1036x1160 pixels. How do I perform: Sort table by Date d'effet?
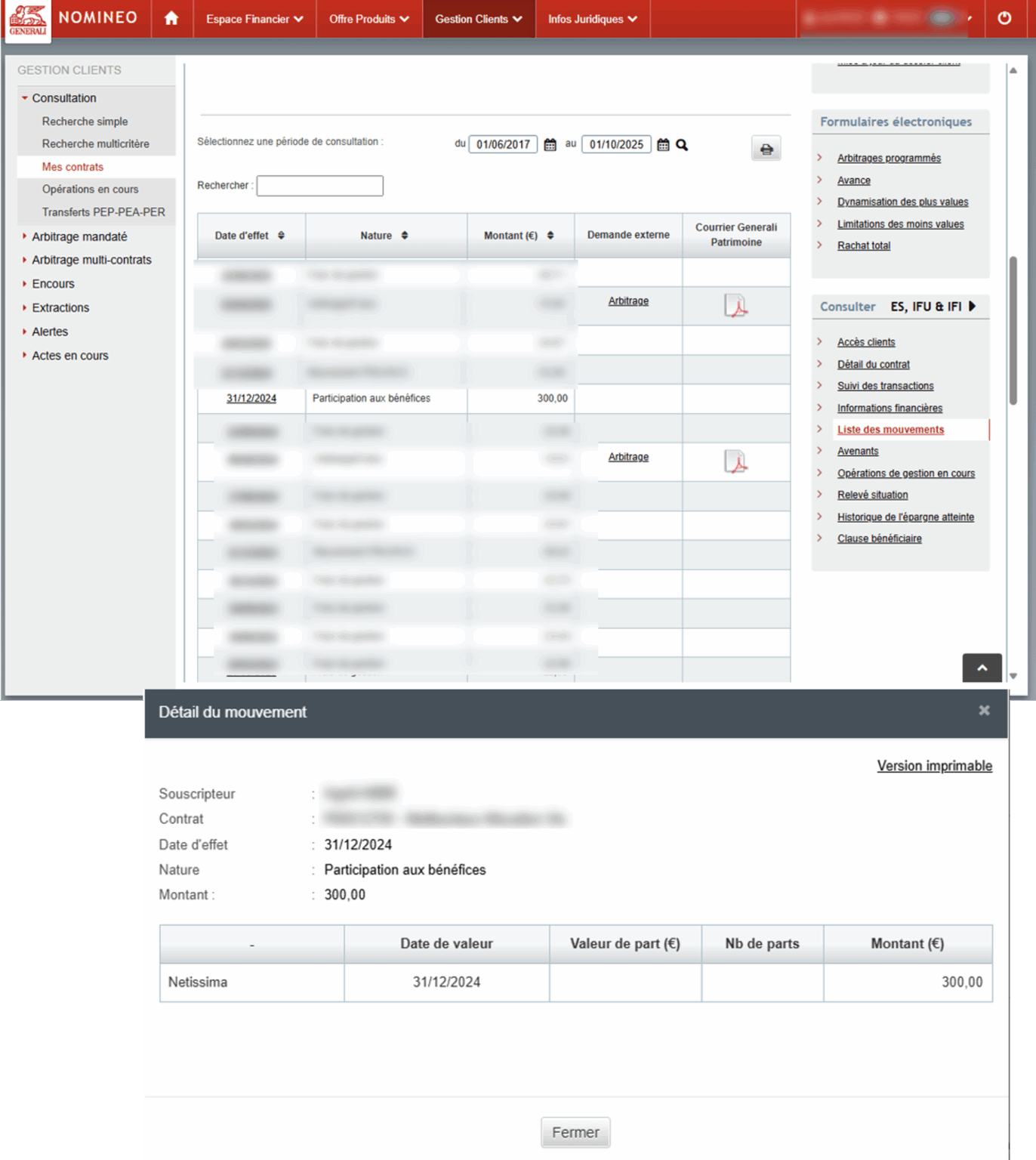pyautogui.click(x=281, y=236)
